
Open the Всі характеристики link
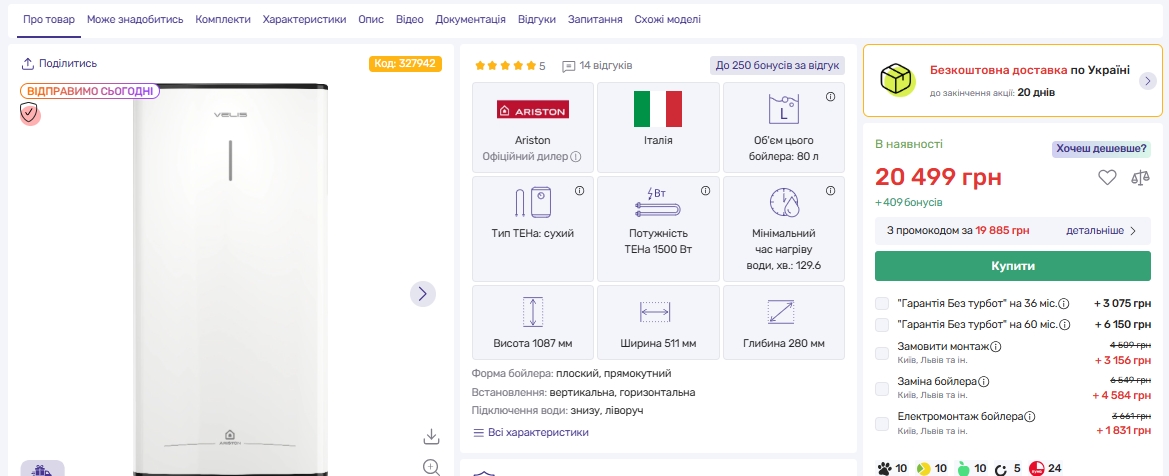531,433
